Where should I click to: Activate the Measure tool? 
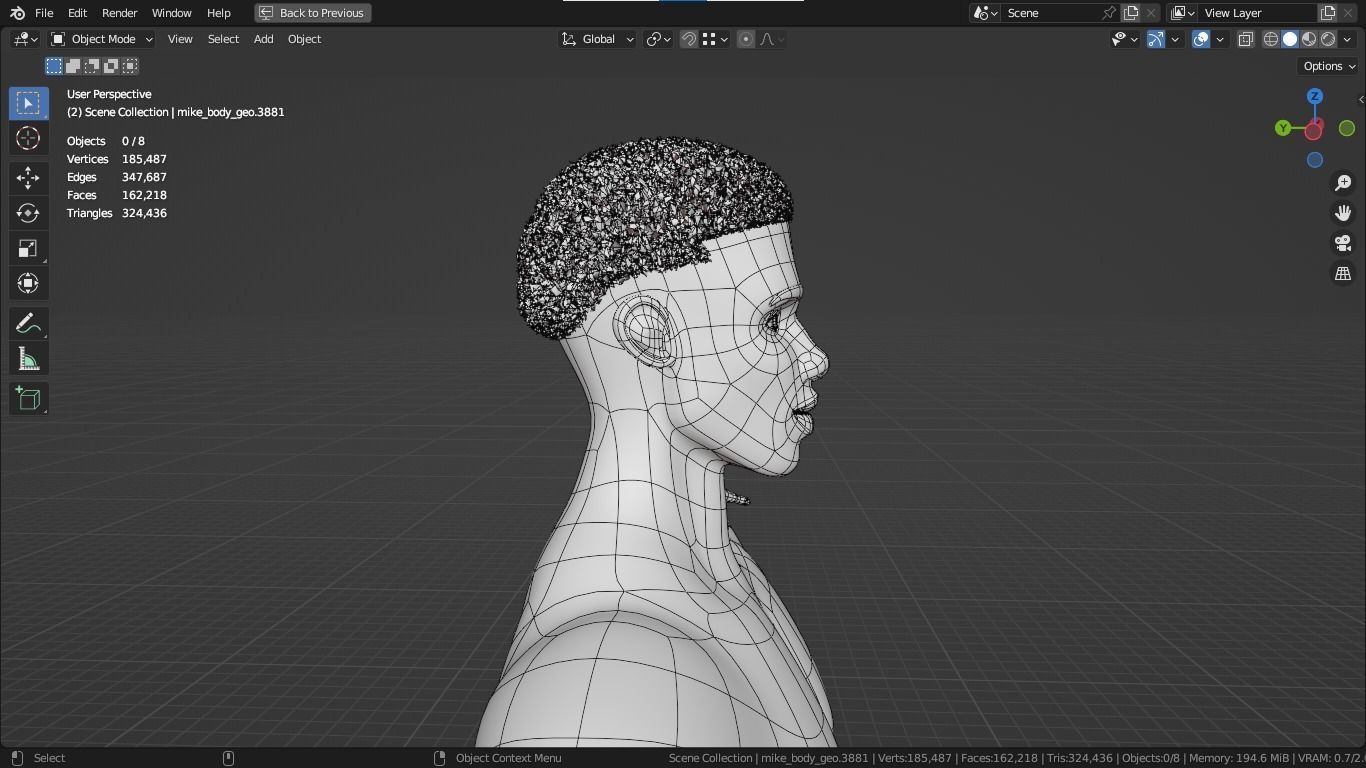pyautogui.click(x=28, y=359)
